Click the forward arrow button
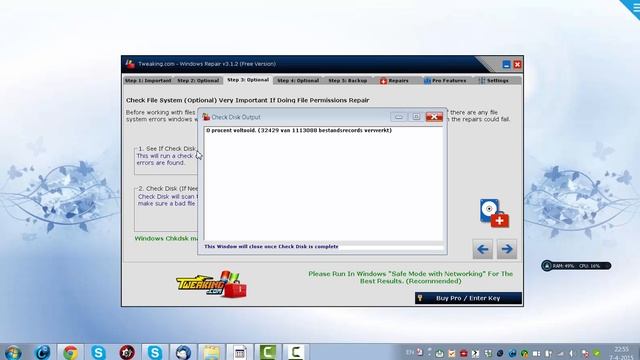640x360 pixels. coord(507,249)
